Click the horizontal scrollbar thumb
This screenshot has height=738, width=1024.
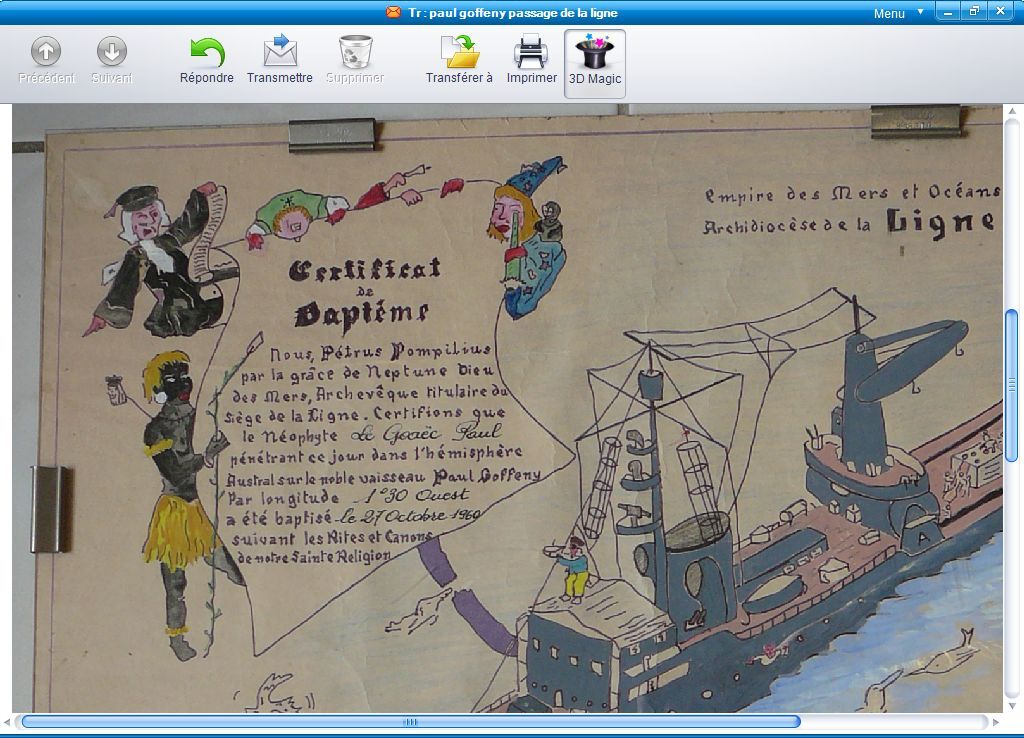[x=410, y=721]
